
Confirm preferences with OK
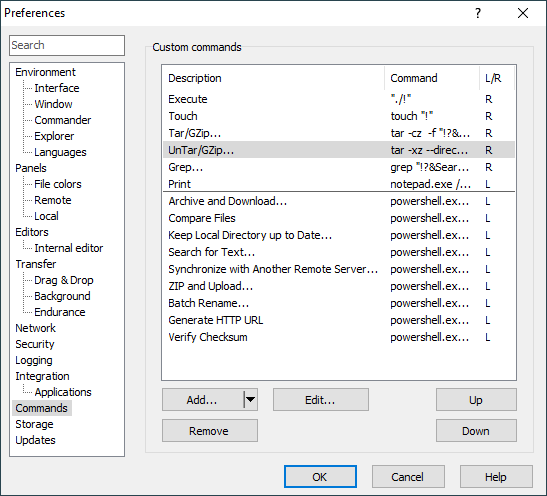tap(320, 476)
